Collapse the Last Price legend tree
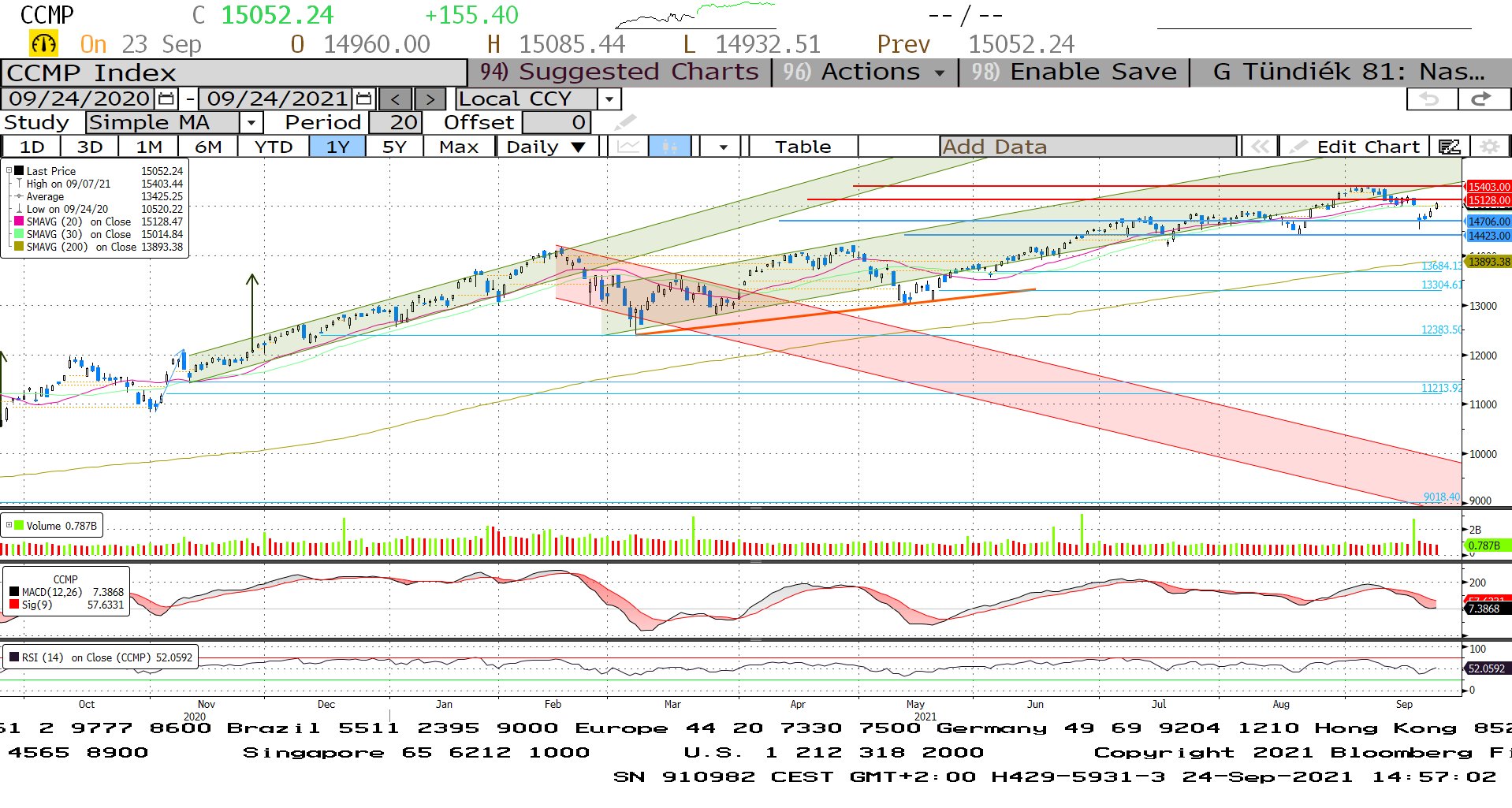Screen dimensions: 1512x808 coord(9,170)
